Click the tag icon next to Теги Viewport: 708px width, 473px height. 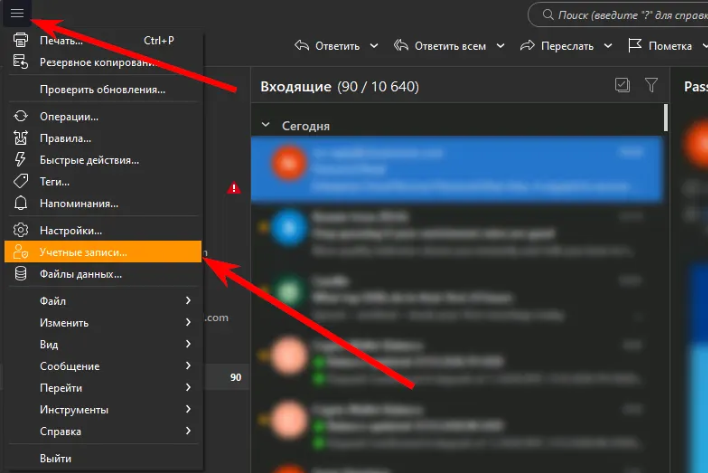coord(19,182)
